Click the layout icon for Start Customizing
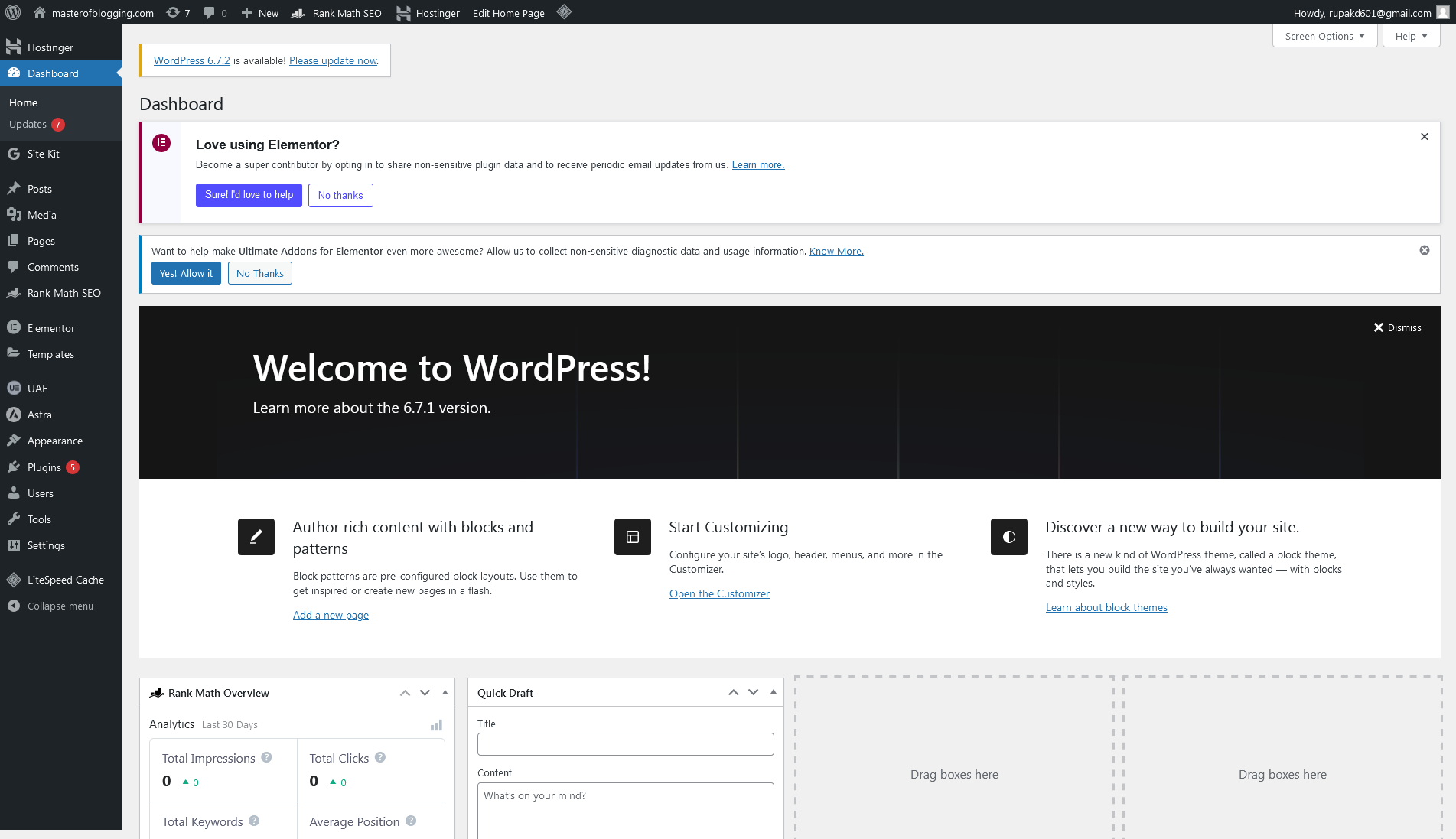Image resolution: width=1456 pixels, height=839 pixels. pyautogui.click(x=633, y=537)
